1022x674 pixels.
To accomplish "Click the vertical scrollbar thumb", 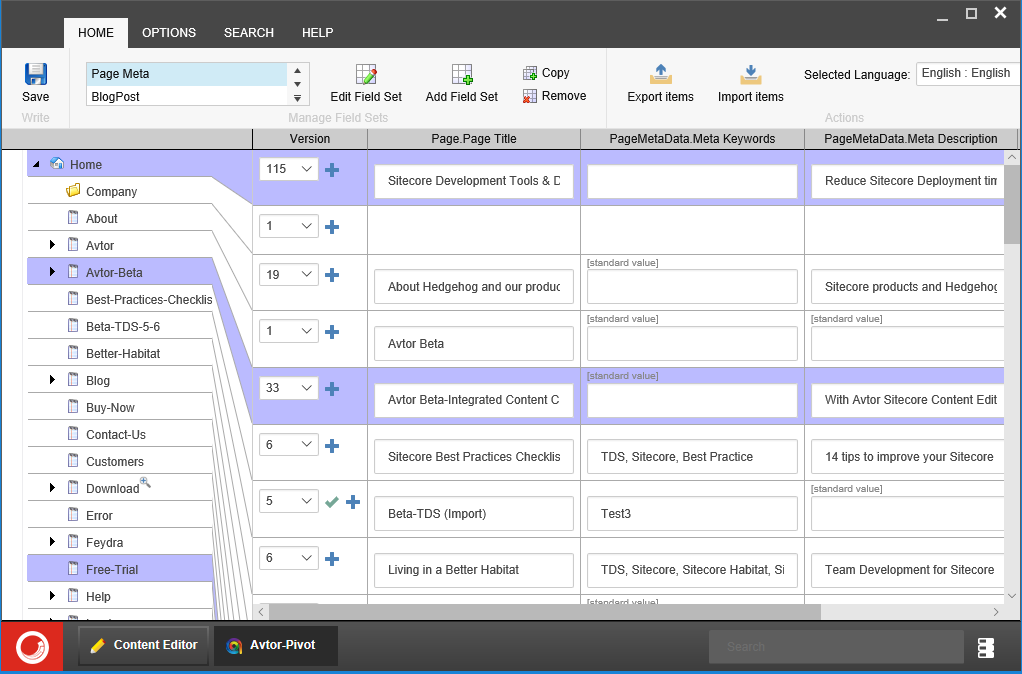I will (1012, 203).
